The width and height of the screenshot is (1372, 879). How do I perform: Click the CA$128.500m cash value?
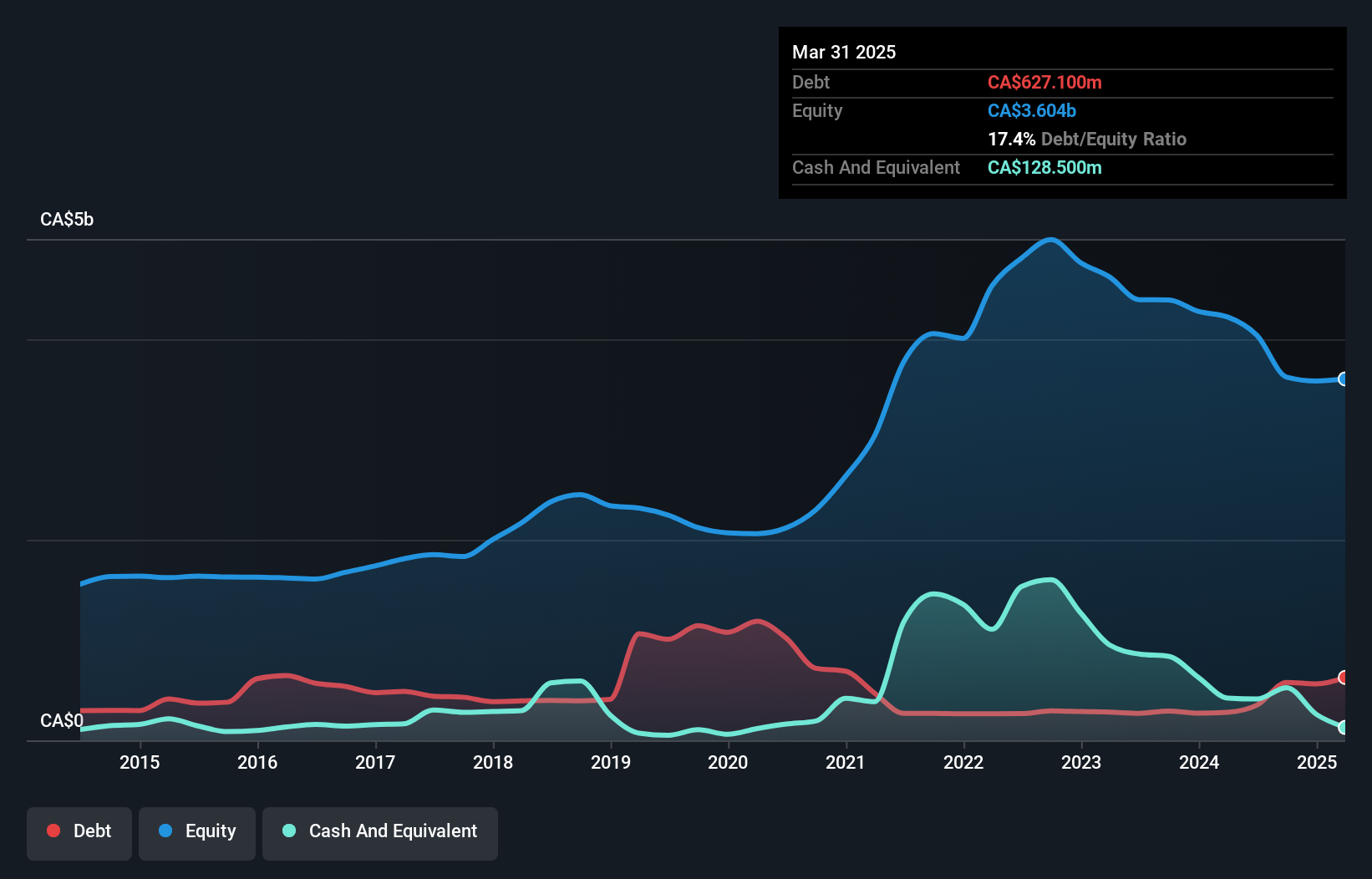pyautogui.click(x=1044, y=167)
